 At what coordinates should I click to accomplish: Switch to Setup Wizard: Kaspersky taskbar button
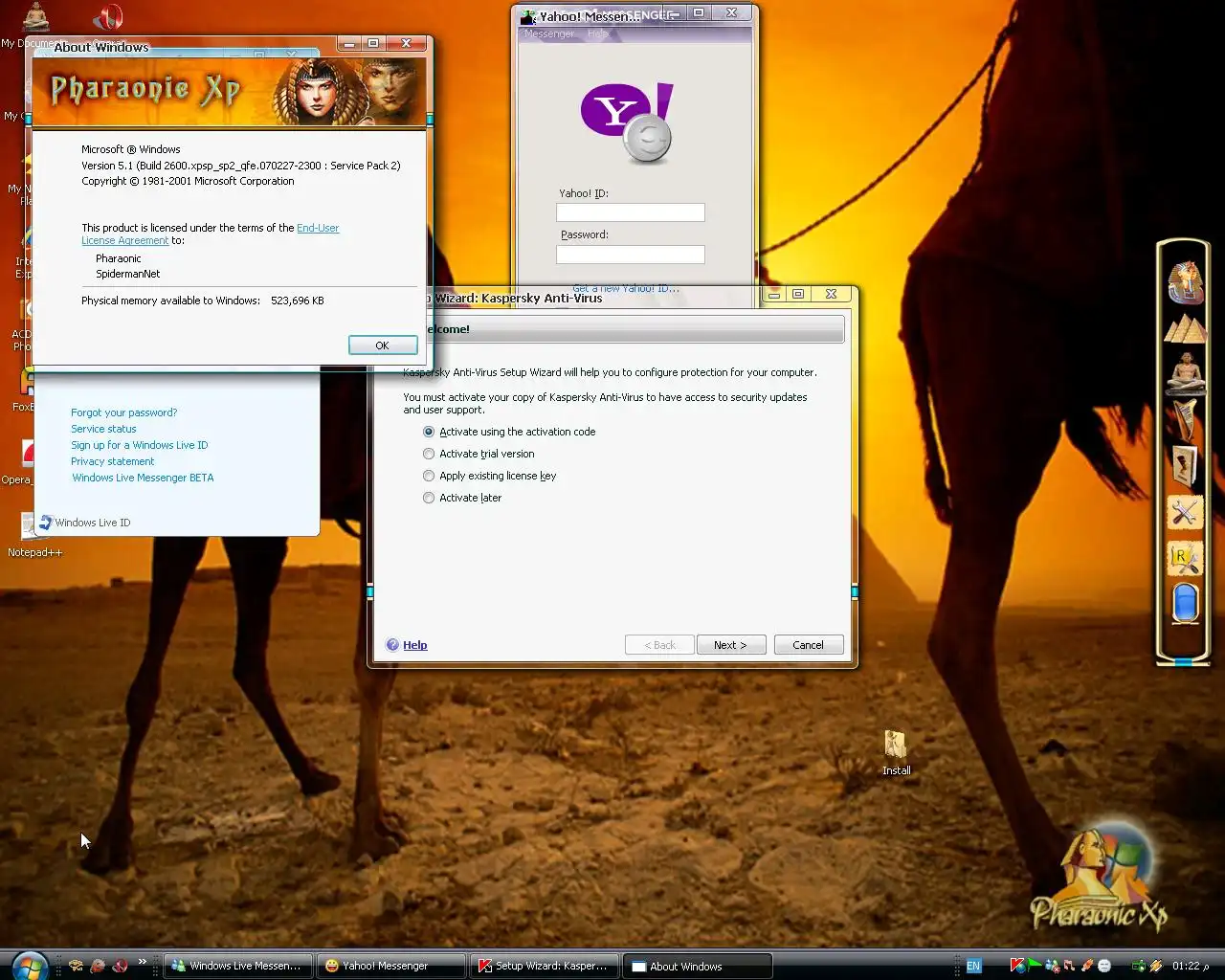(x=545, y=966)
